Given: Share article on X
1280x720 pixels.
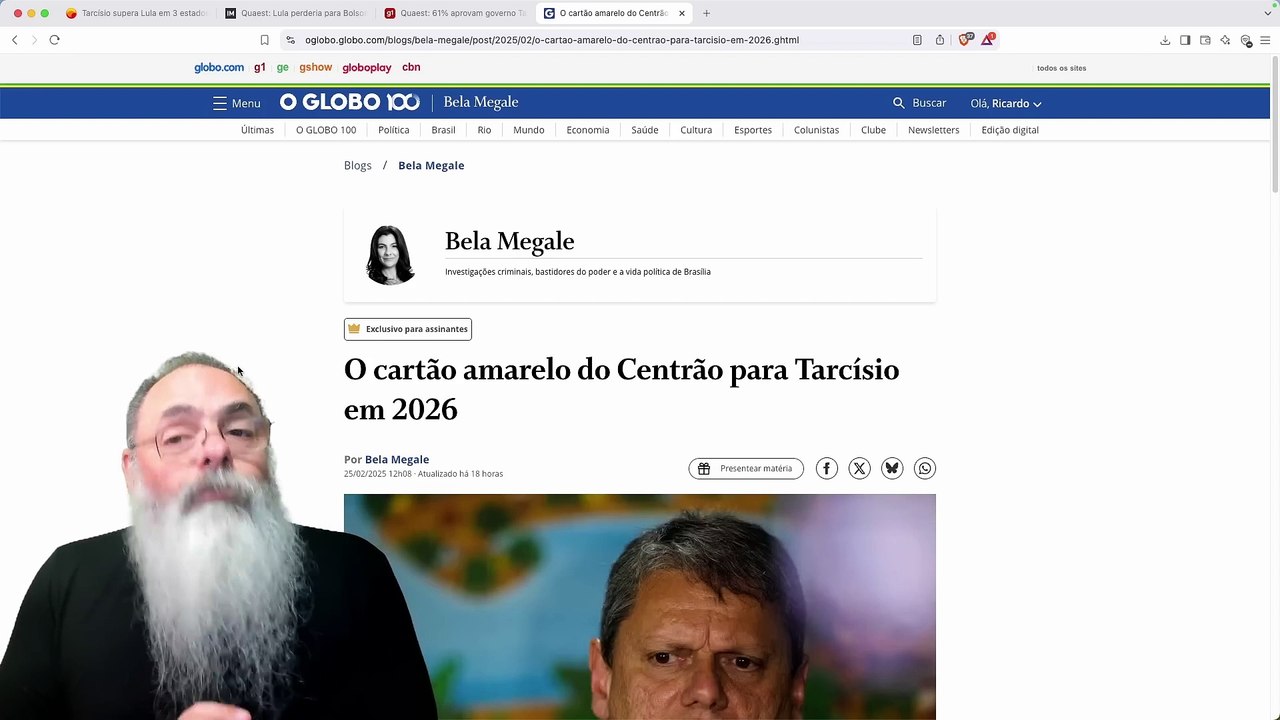Looking at the screenshot, I should pyautogui.click(x=860, y=468).
